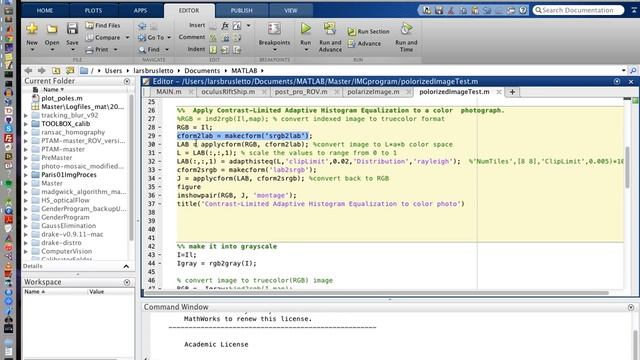The height and width of the screenshot is (360, 640).
Task: Expand the HS_opticalFlow folder
Action: coord(26,200)
